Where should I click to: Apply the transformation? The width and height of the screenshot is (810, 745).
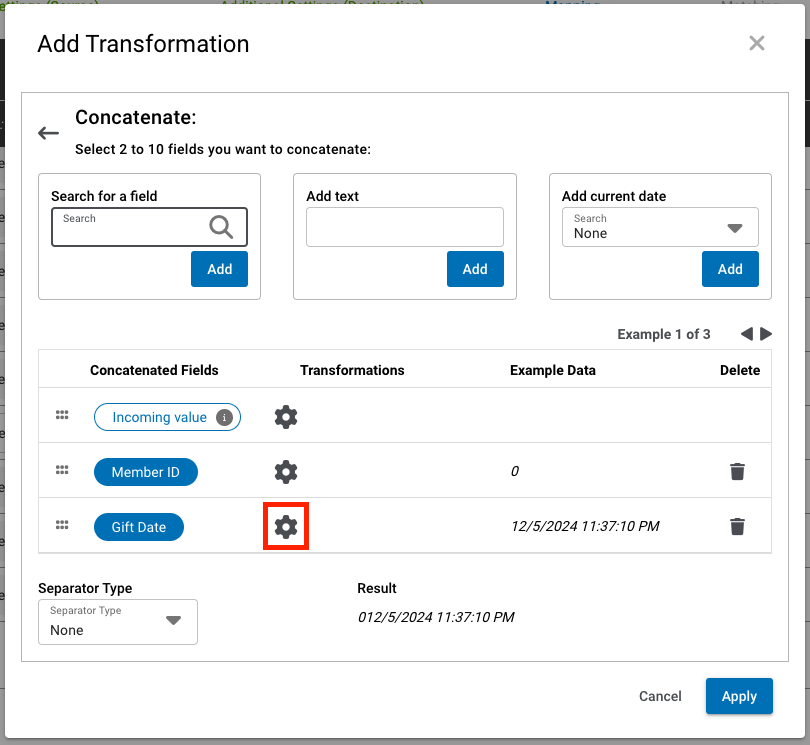click(x=739, y=696)
